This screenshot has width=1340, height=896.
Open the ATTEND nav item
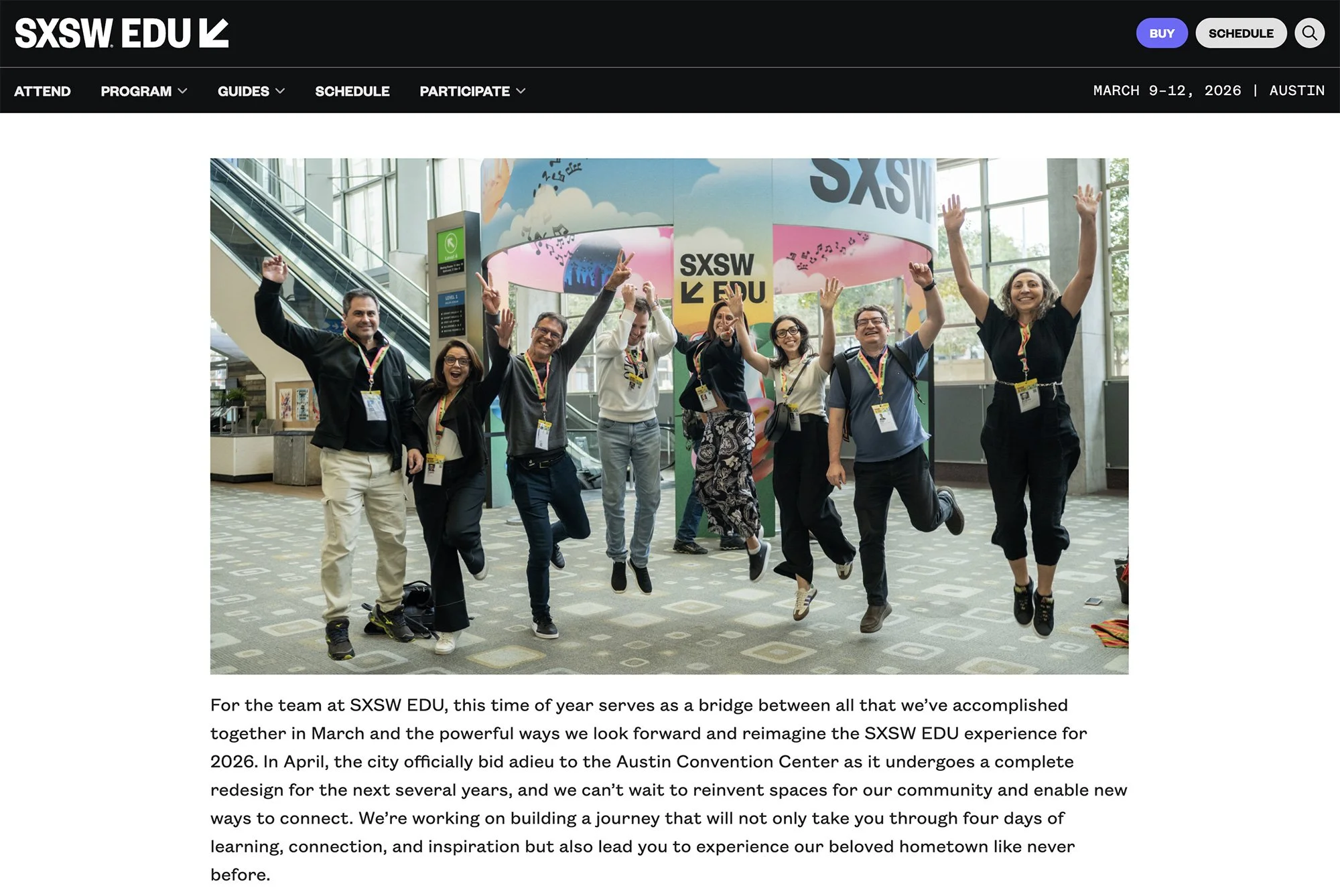pos(42,91)
